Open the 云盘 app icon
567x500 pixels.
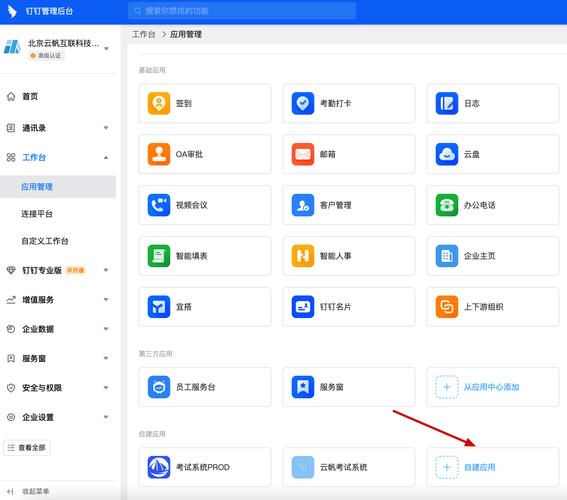pos(447,154)
